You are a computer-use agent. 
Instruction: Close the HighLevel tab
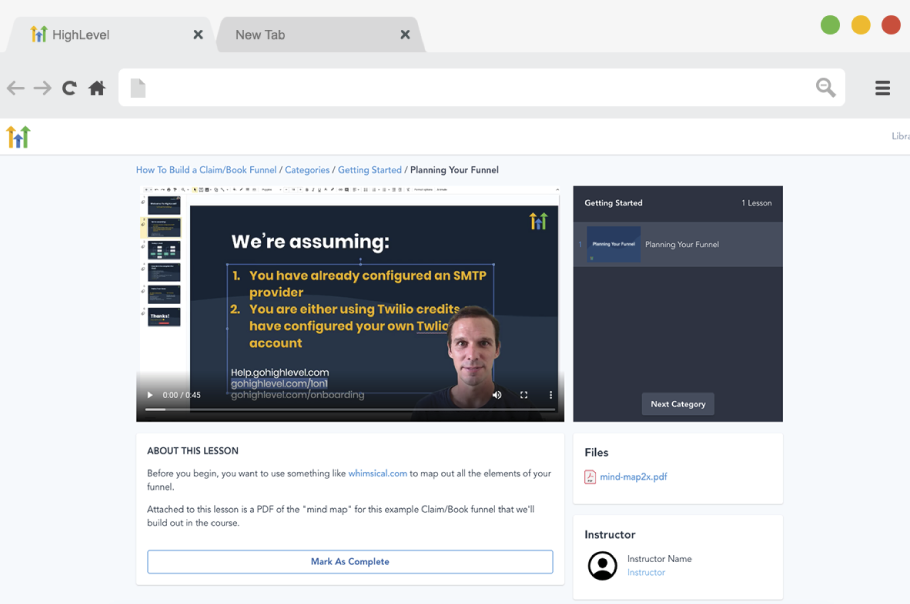click(x=198, y=35)
